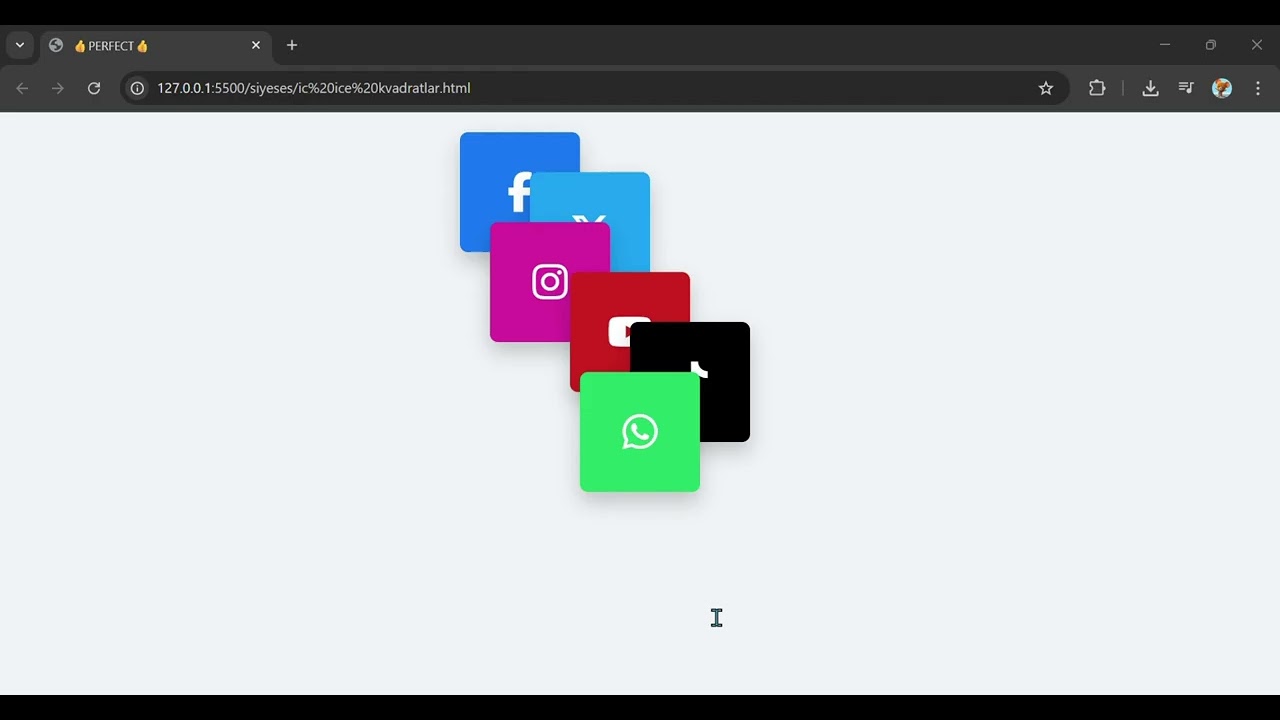Select the PERFECT tab
This screenshot has height=720, width=1280.
(155, 46)
